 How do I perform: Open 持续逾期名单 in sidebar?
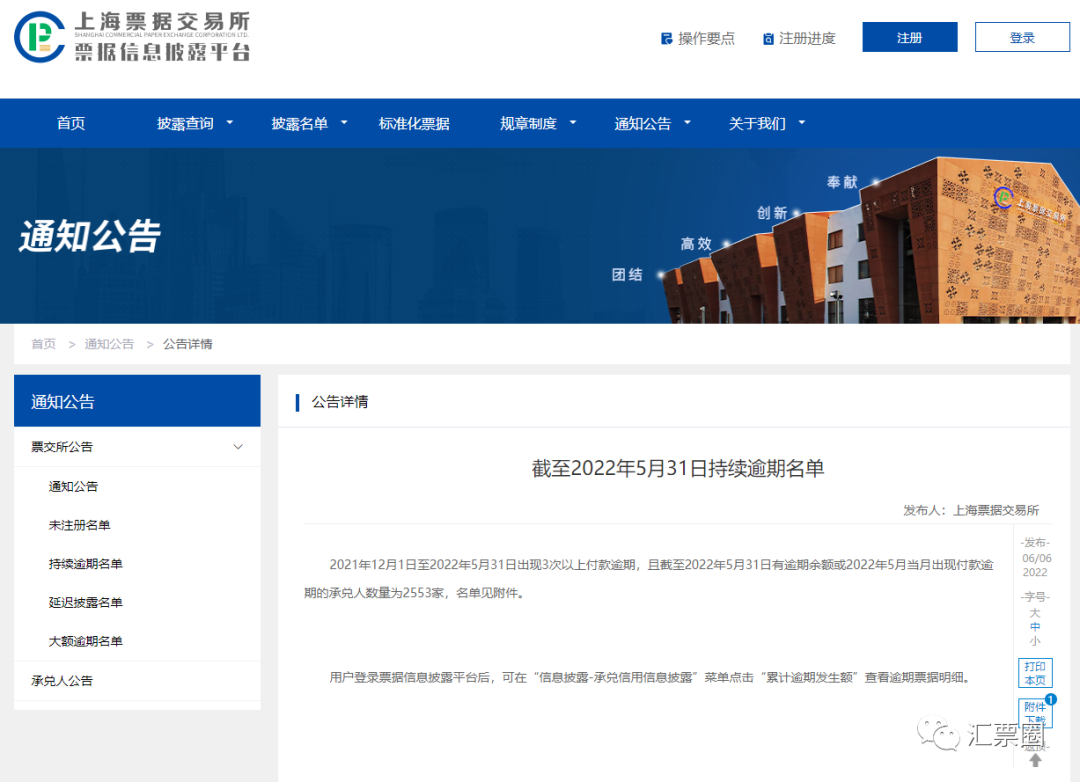click(85, 564)
